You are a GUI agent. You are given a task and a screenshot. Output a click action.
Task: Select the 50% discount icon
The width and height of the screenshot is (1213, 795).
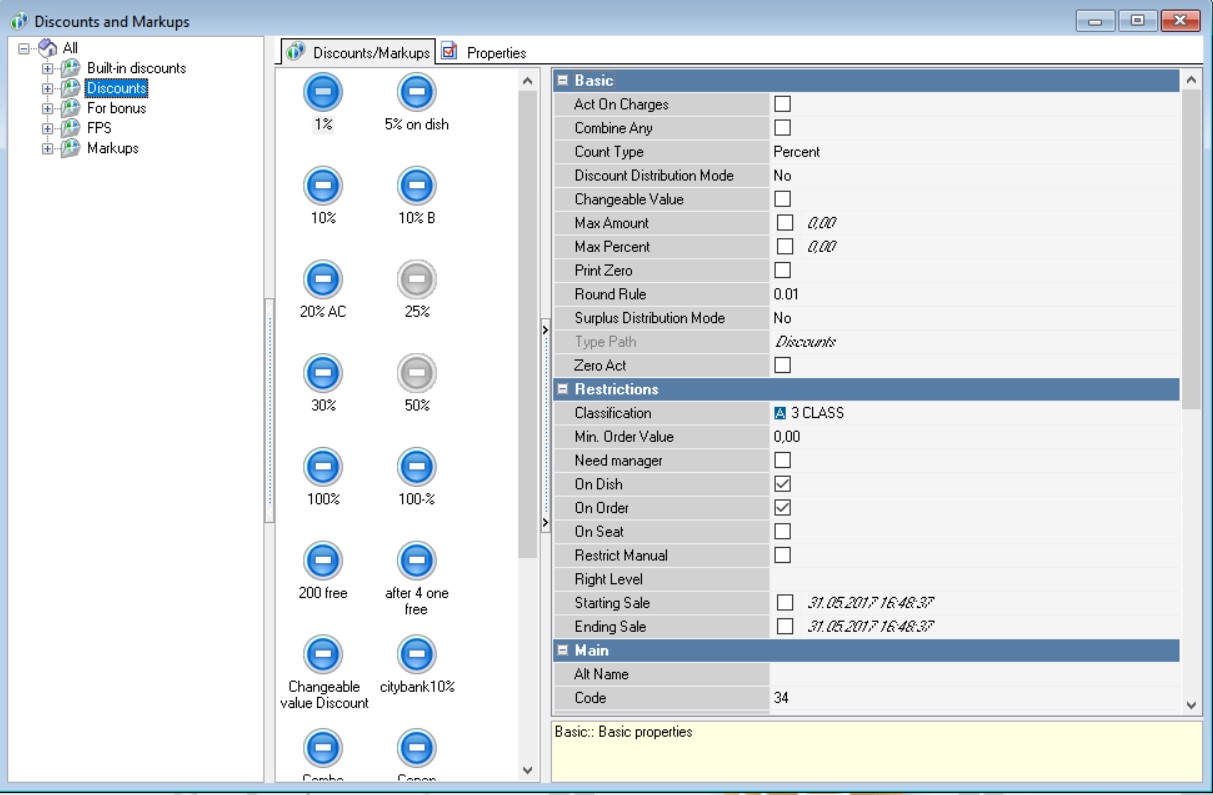click(x=416, y=374)
